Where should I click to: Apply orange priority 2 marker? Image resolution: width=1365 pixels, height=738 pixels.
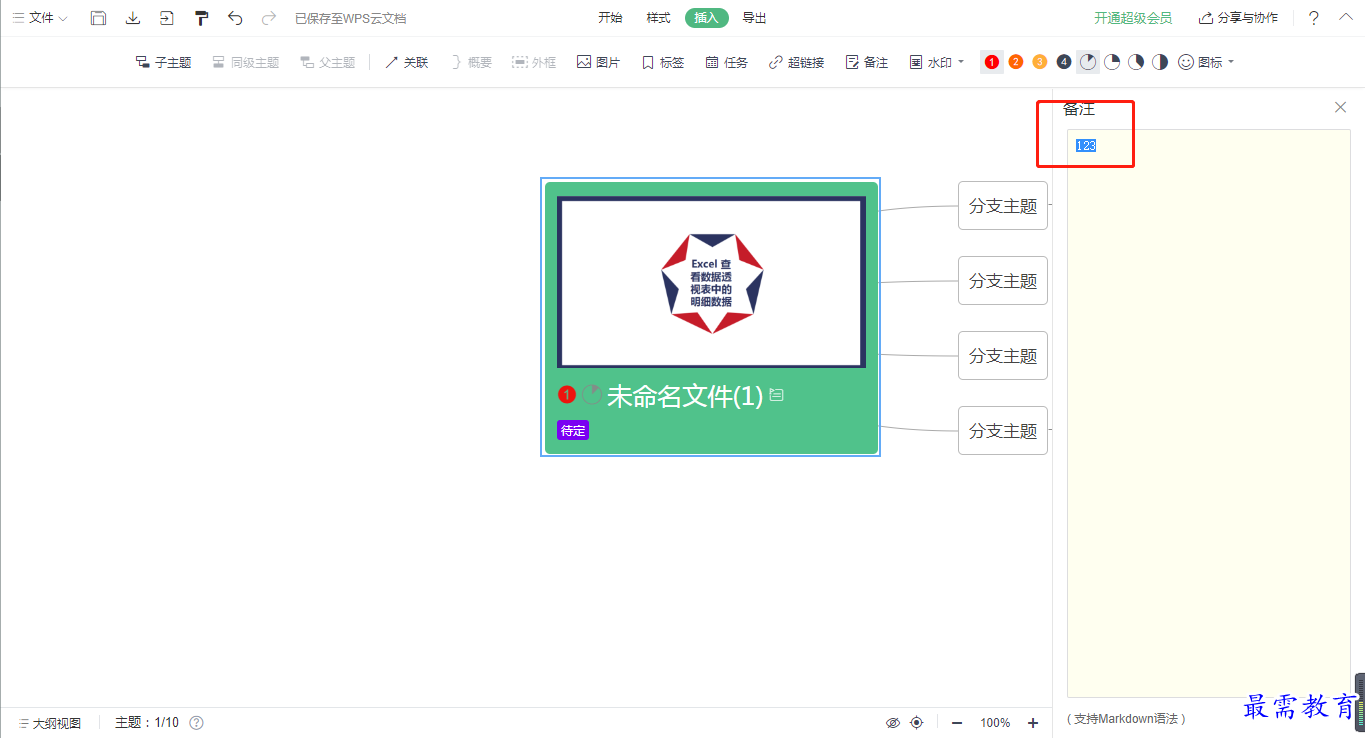[x=1016, y=62]
